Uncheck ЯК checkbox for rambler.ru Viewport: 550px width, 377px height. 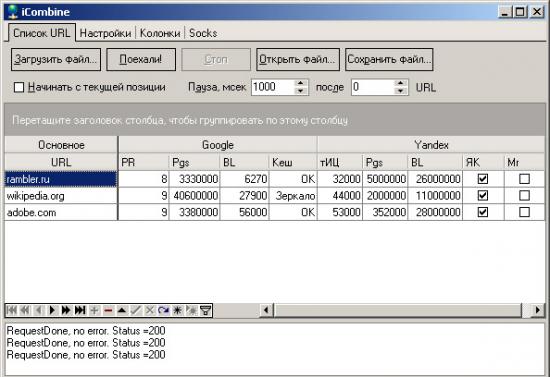pyautogui.click(x=483, y=179)
